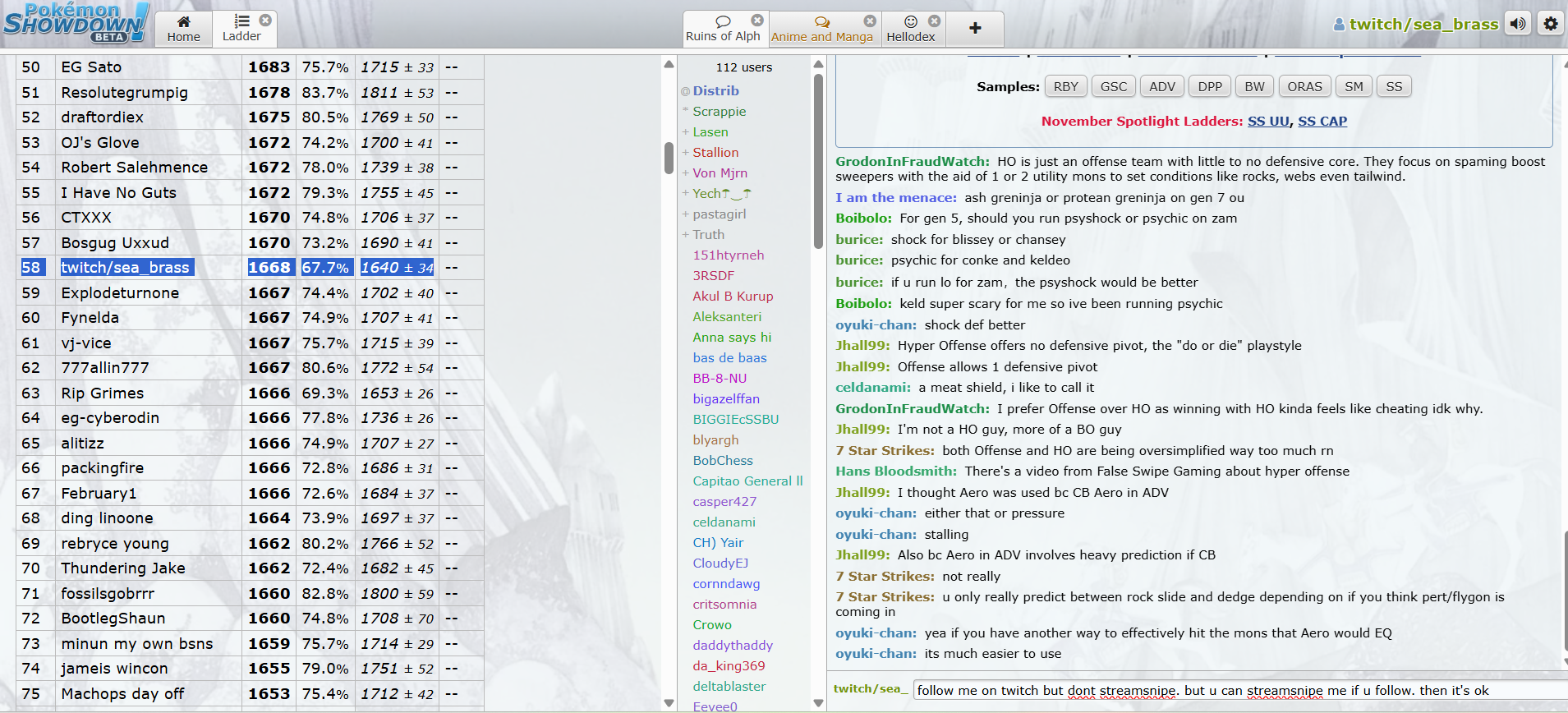Switch to the Hellodex tab
Screen dimensions: 1568x713
coord(910,29)
